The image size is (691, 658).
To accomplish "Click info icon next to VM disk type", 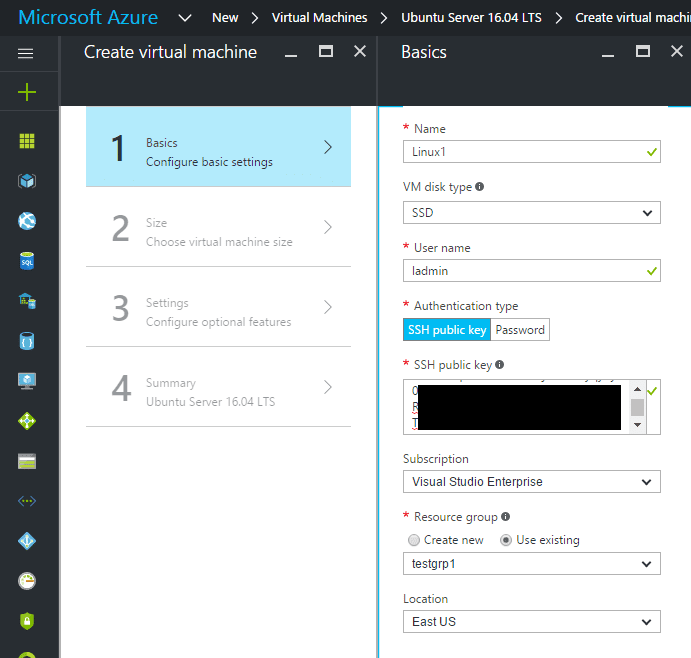I will click(x=480, y=187).
